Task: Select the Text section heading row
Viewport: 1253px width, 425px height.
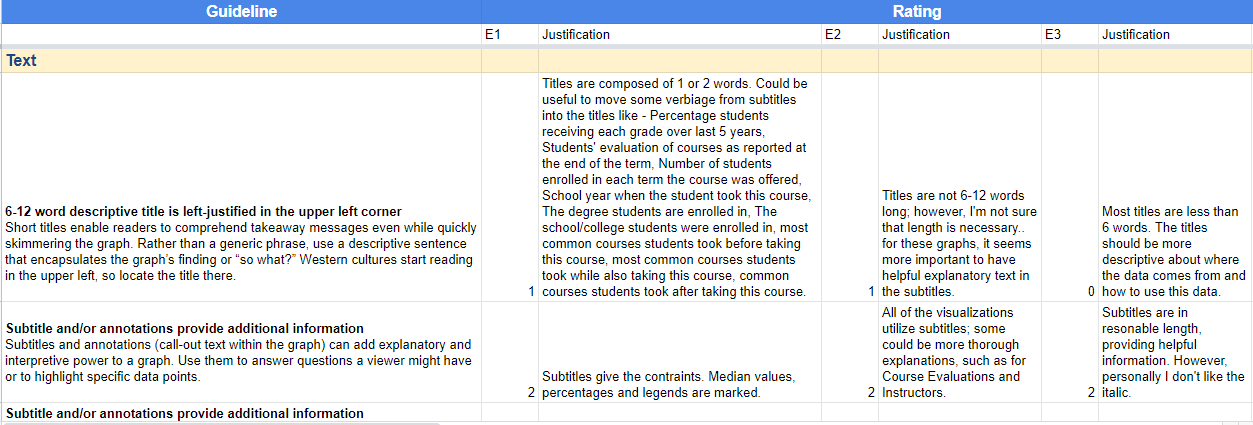Action: (241, 61)
